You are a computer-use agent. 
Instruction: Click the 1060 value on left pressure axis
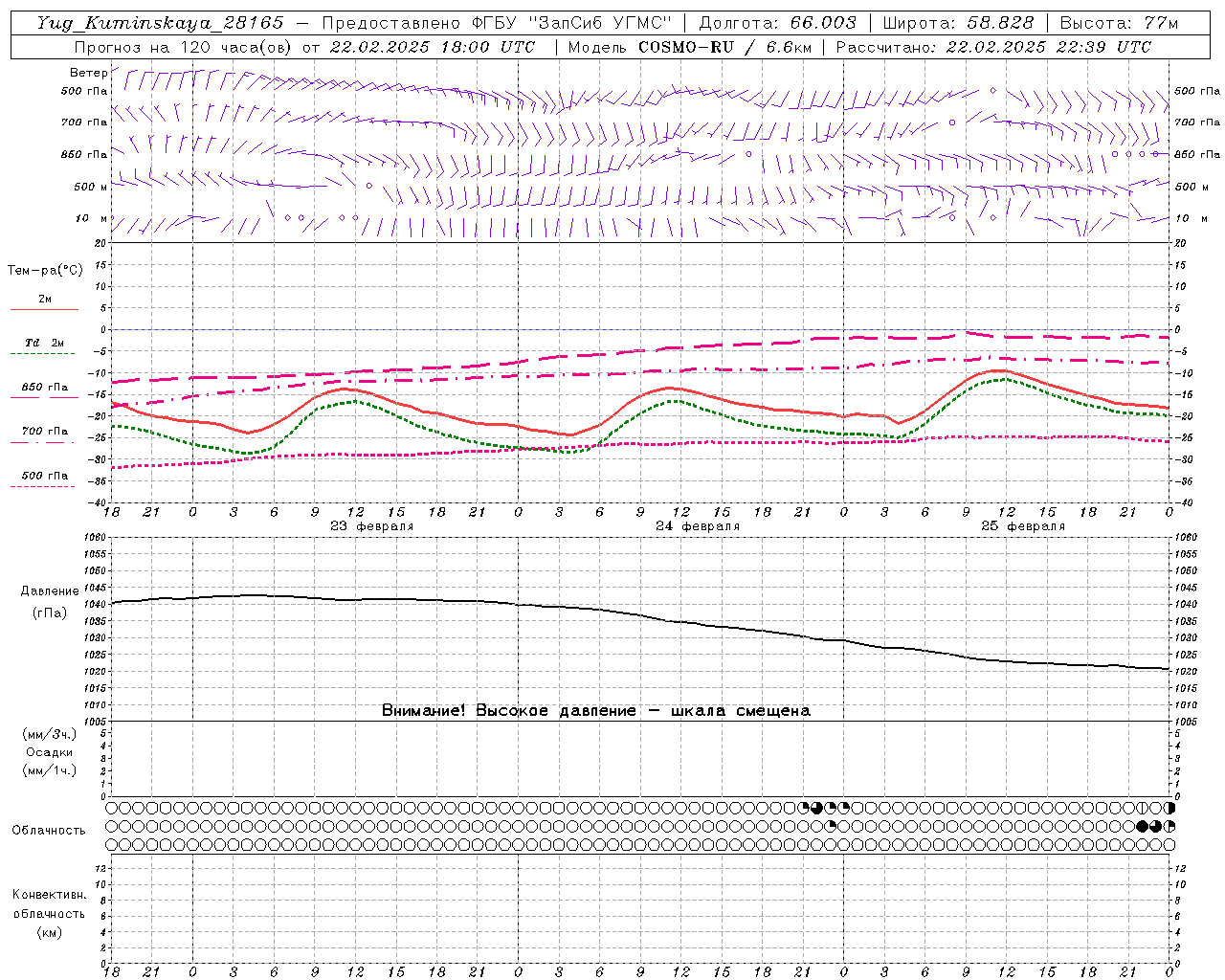[96, 538]
